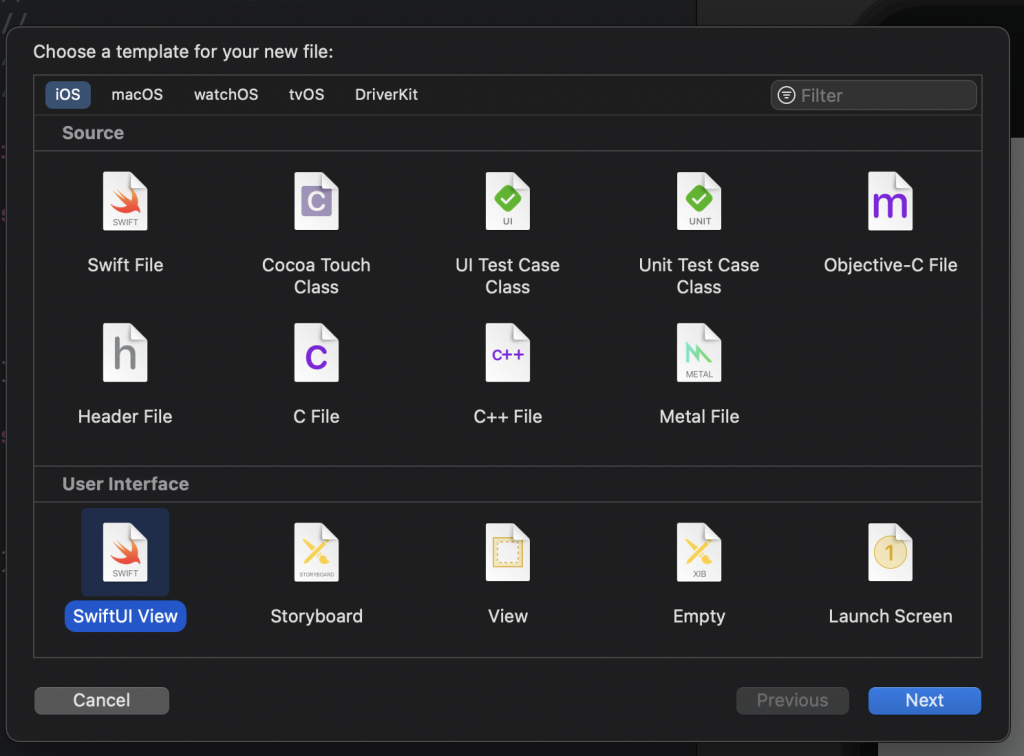The width and height of the screenshot is (1024, 756).
Task: Click the 'View' label text
Action: (507, 616)
